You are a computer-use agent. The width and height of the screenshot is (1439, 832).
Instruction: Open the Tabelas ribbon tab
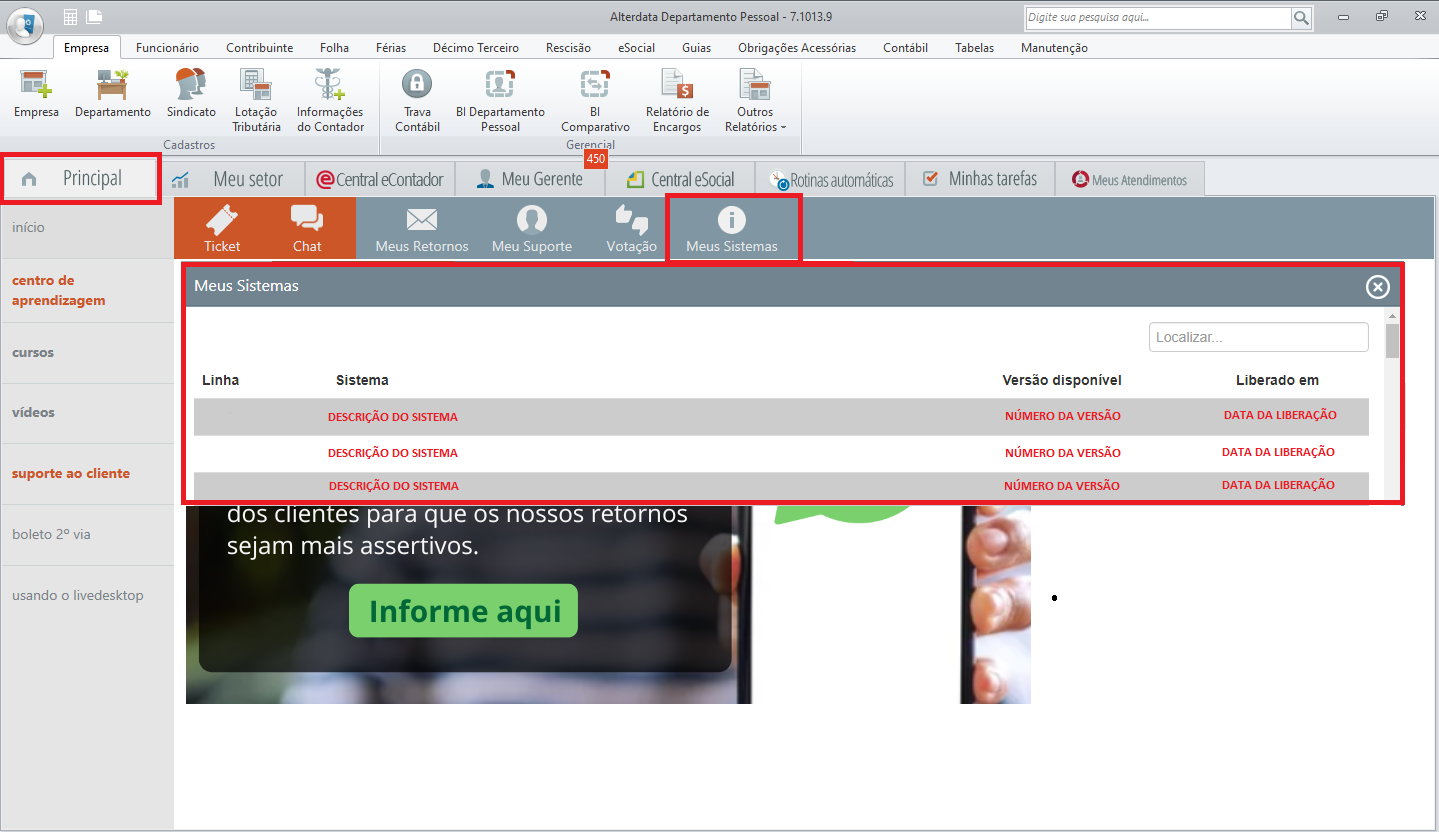[974, 48]
